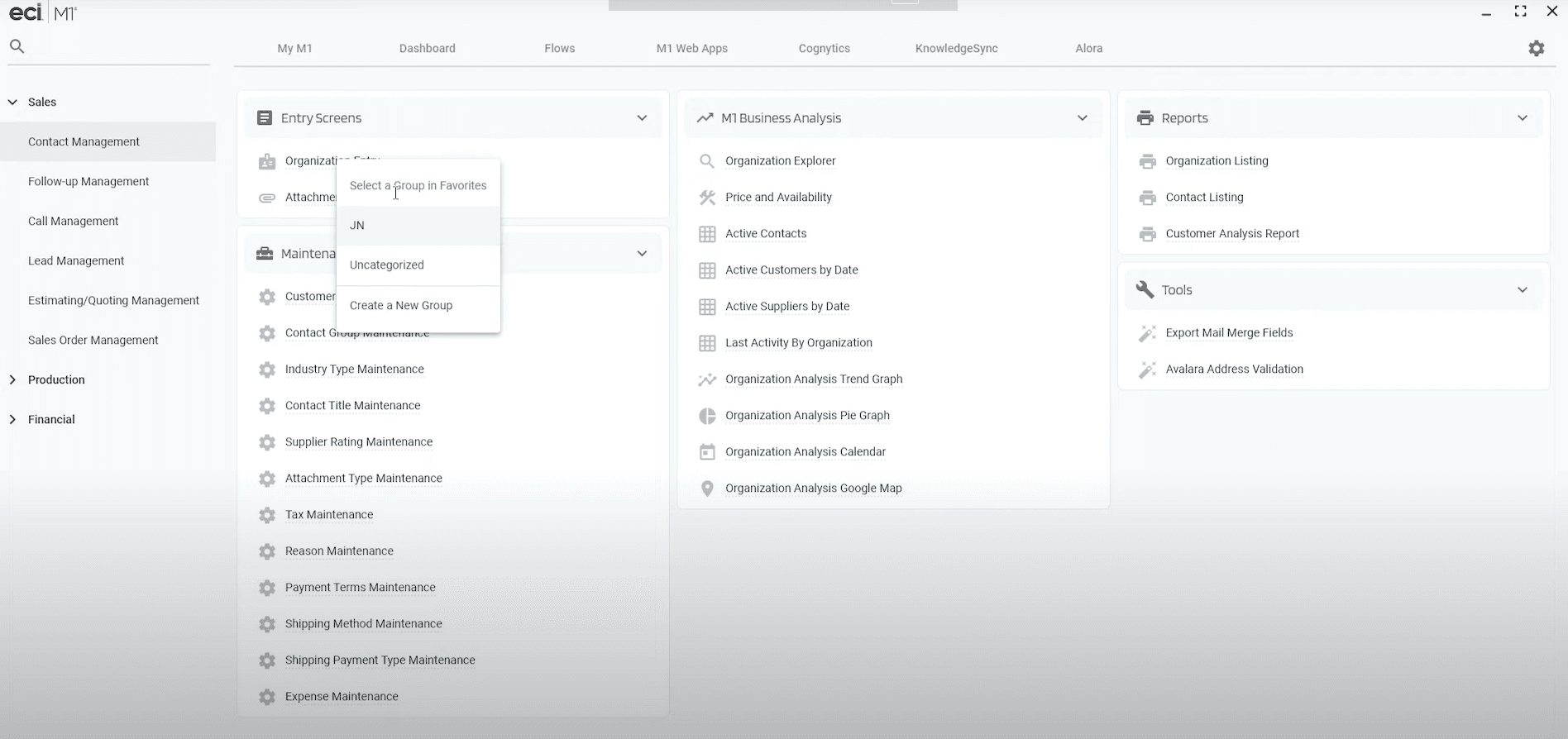This screenshot has width=1568, height=739.
Task: Click the Organization Analysis Pie Graph icon
Action: [707, 416]
